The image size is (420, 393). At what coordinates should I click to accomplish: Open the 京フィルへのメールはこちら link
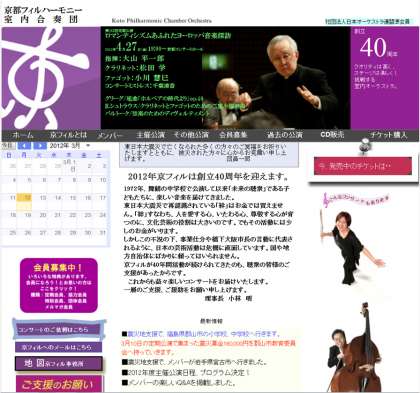(x=58, y=347)
